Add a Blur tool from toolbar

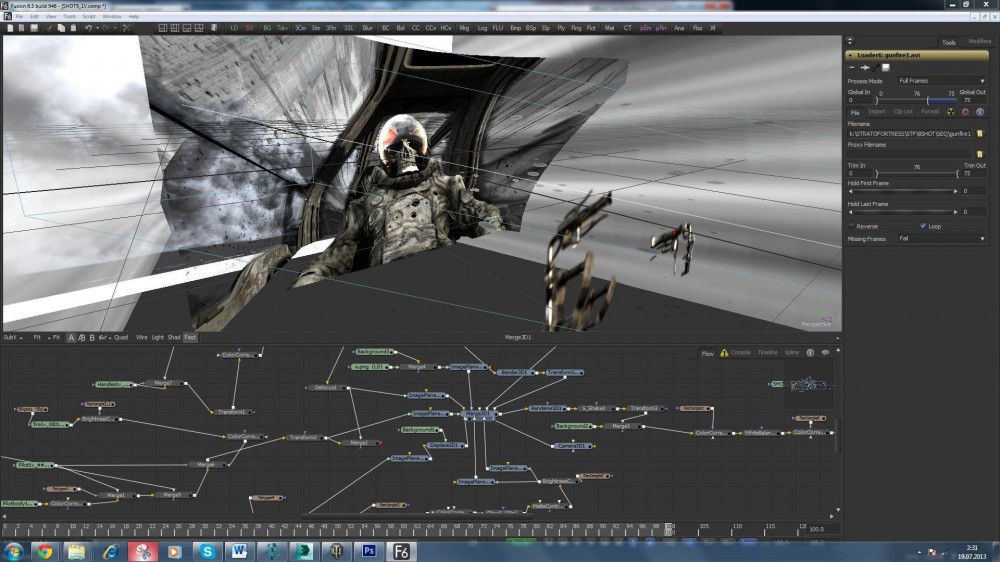[x=367, y=28]
